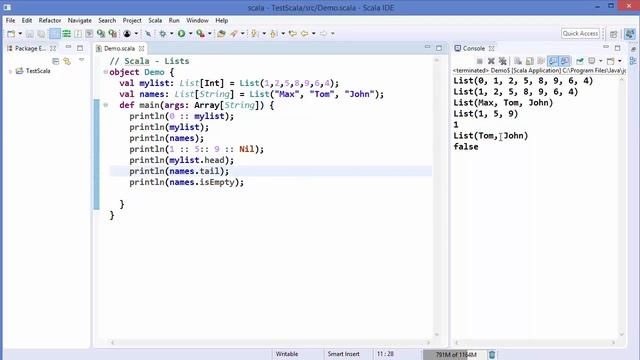
Task: Click the Pin Console icon
Action: click(x=580, y=61)
